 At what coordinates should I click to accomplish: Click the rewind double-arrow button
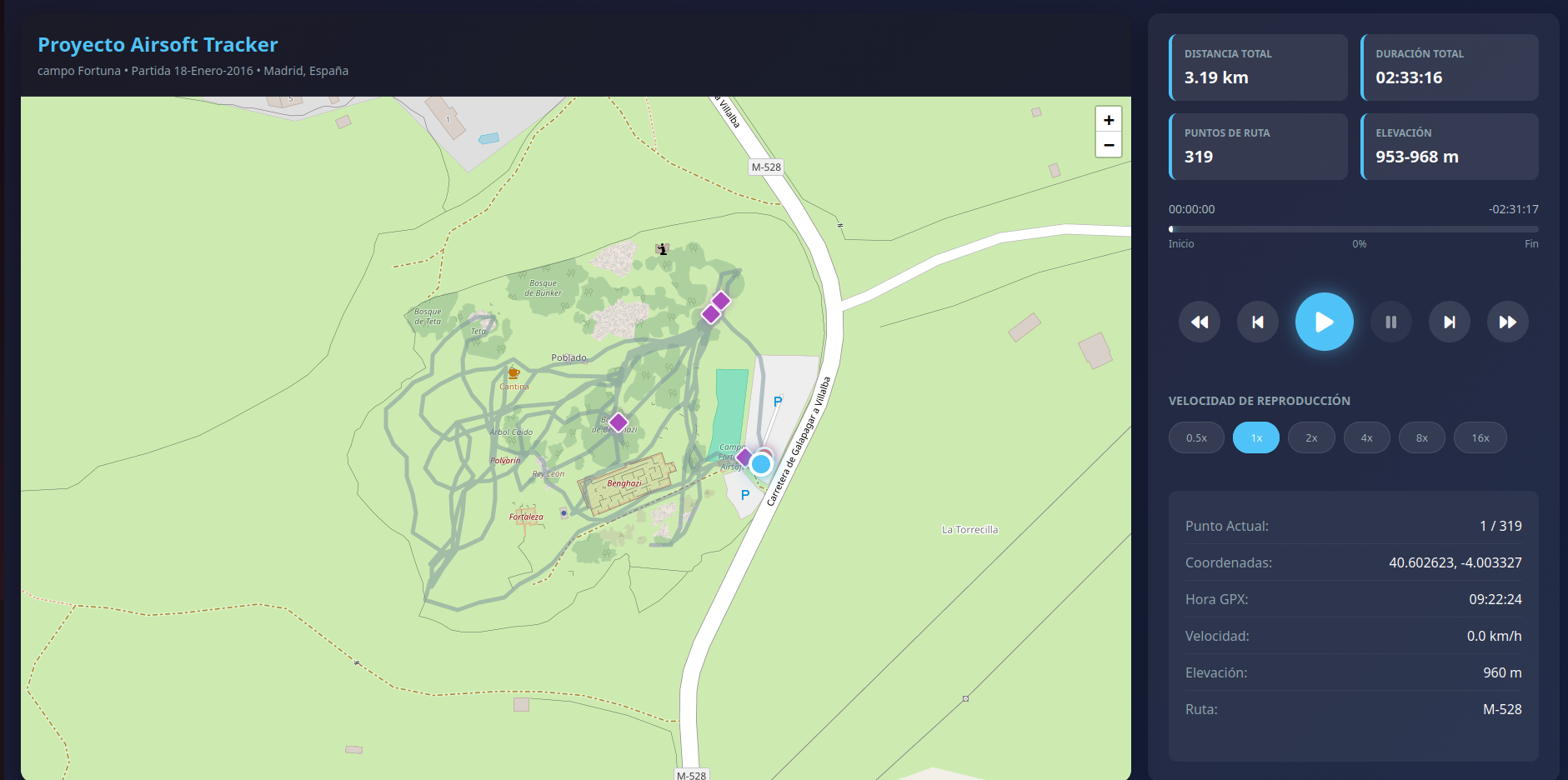pos(1199,322)
